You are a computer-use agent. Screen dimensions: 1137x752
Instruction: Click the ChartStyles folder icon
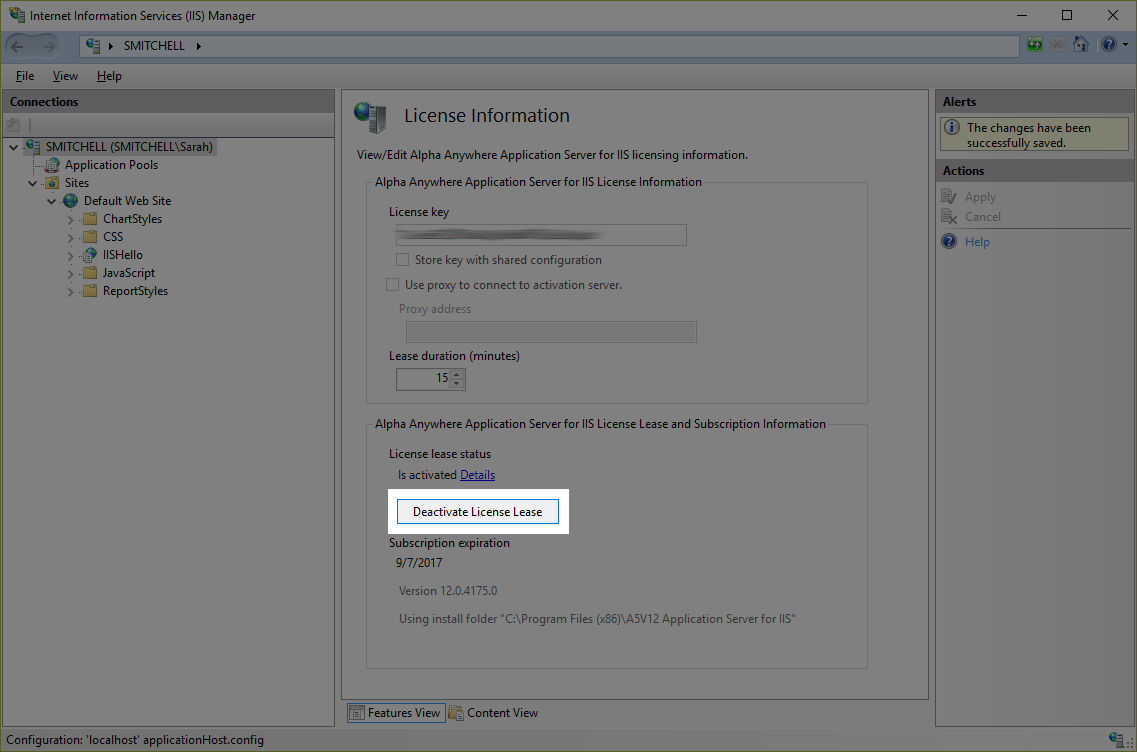click(x=90, y=219)
